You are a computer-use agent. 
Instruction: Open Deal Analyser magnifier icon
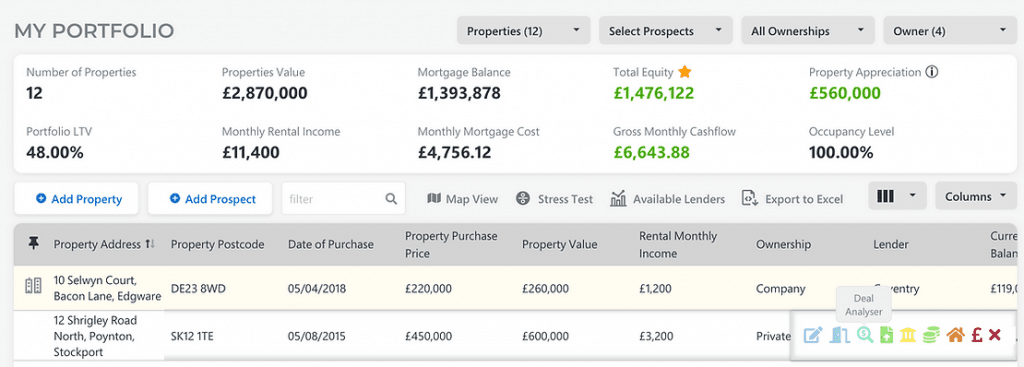[865, 336]
